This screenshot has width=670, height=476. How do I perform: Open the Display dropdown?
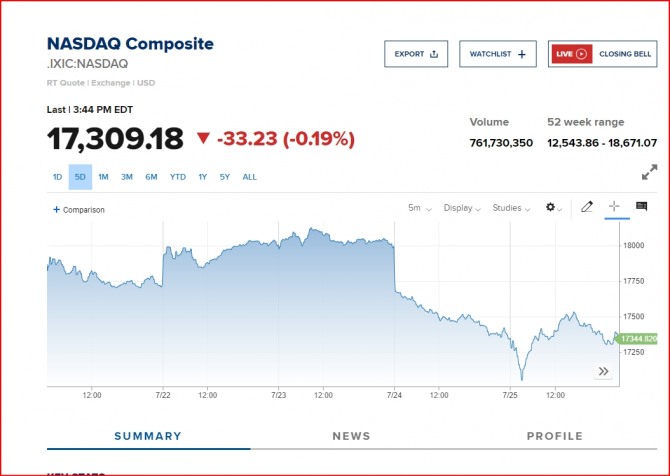[462, 208]
